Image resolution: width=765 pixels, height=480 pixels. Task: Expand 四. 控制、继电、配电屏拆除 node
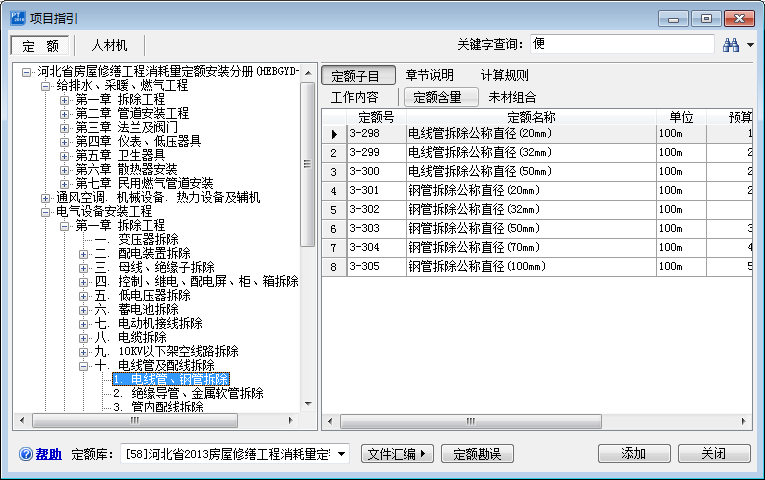pos(83,282)
